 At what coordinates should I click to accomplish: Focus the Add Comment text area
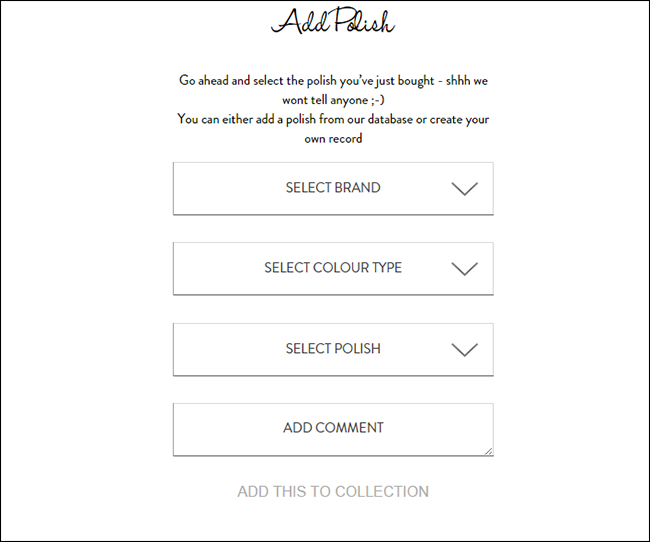[333, 430]
